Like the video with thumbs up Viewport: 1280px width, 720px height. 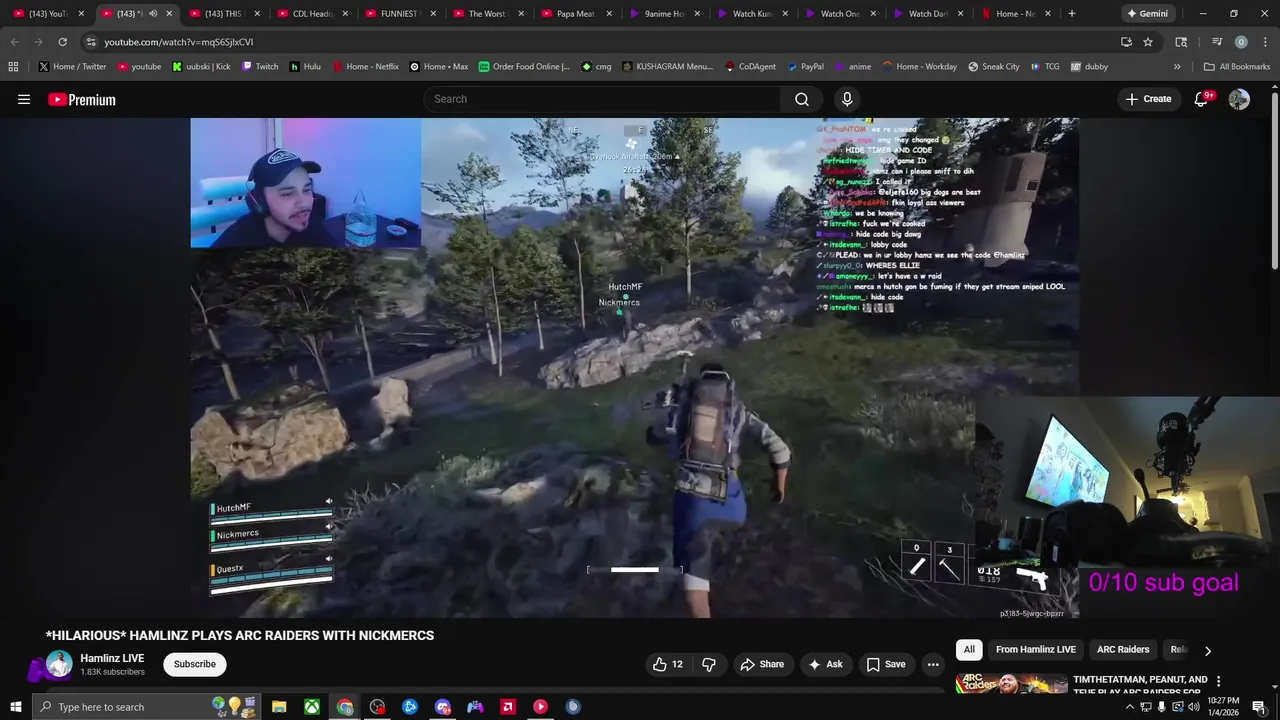(x=668, y=664)
